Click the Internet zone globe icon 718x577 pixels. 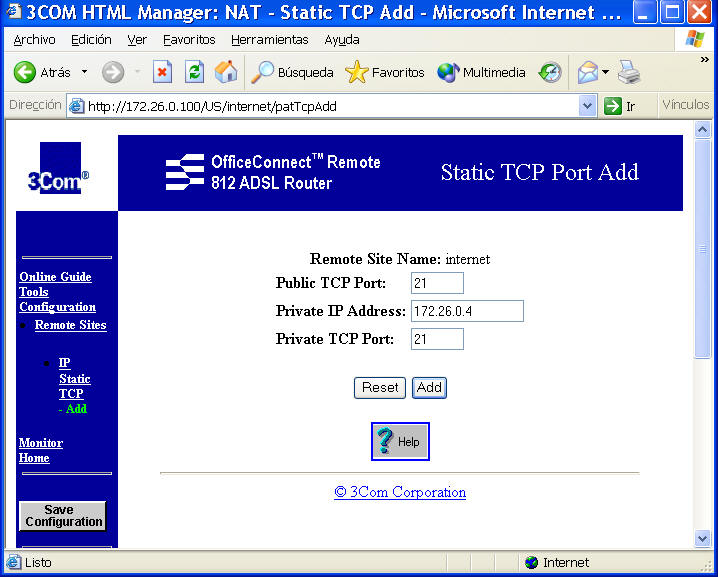click(532, 562)
